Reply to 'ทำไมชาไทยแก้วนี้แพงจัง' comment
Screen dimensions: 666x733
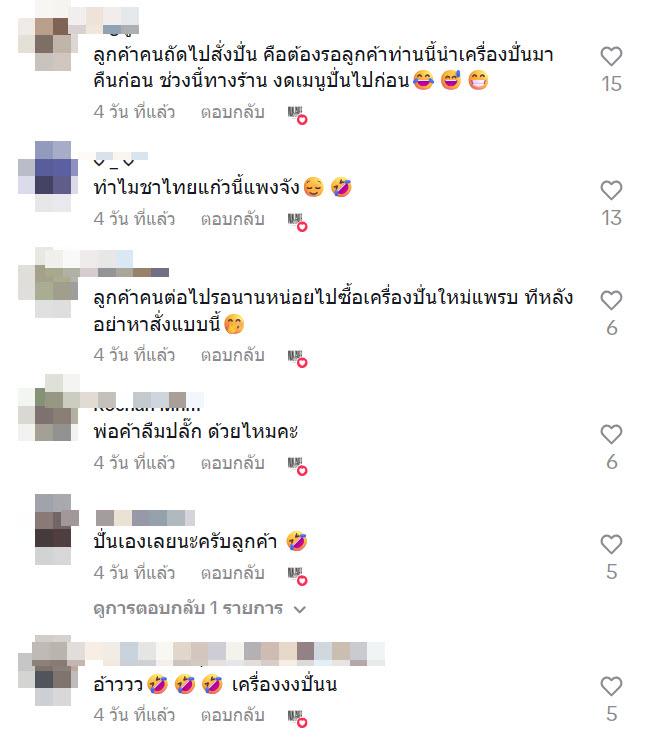point(232,219)
